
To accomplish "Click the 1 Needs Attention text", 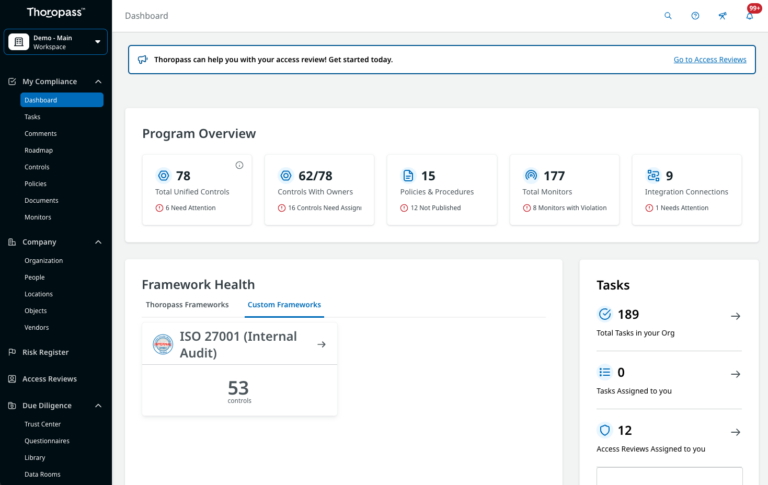I will pyautogui.click(x=682, y=208).
